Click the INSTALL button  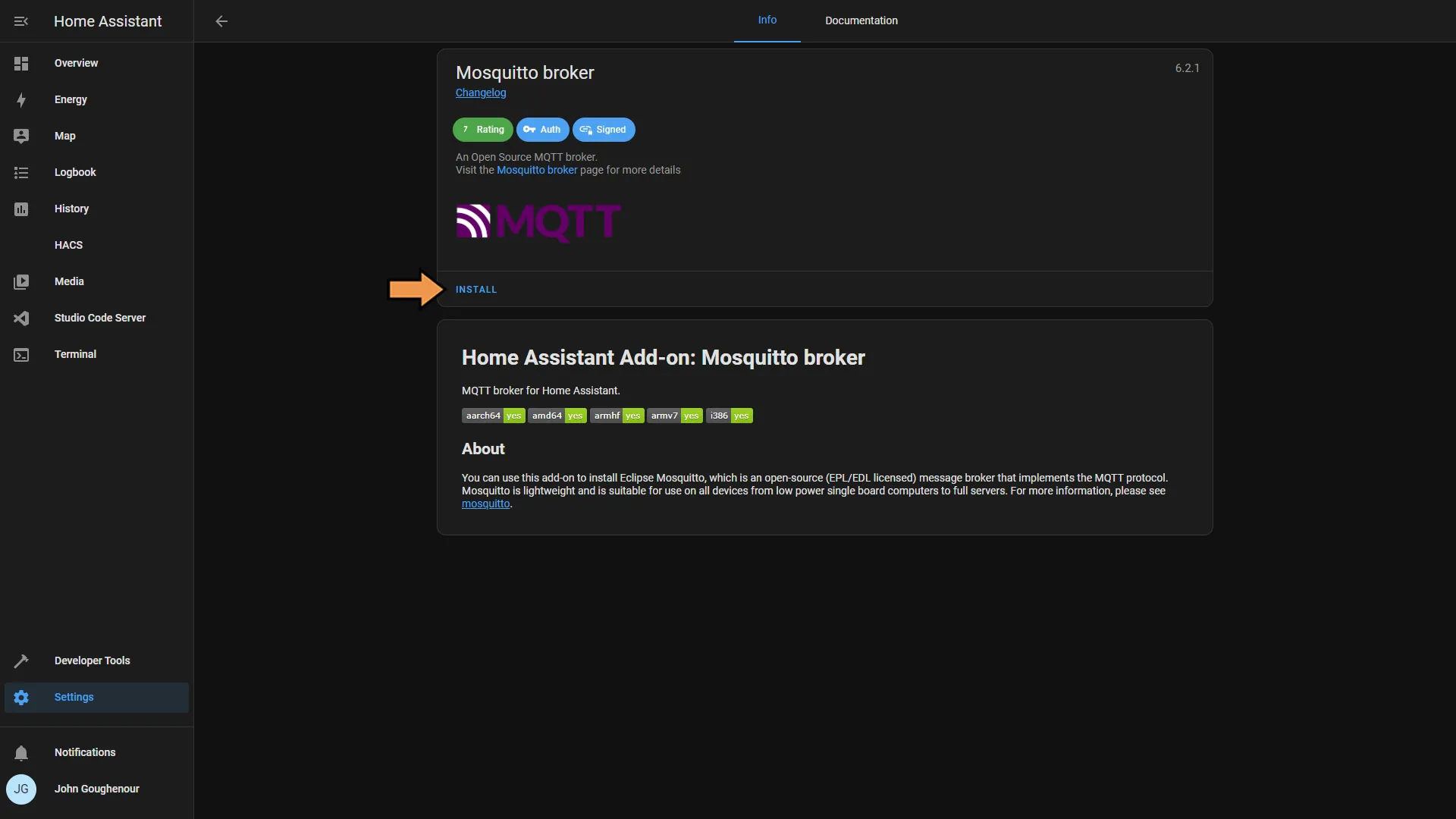476,289
